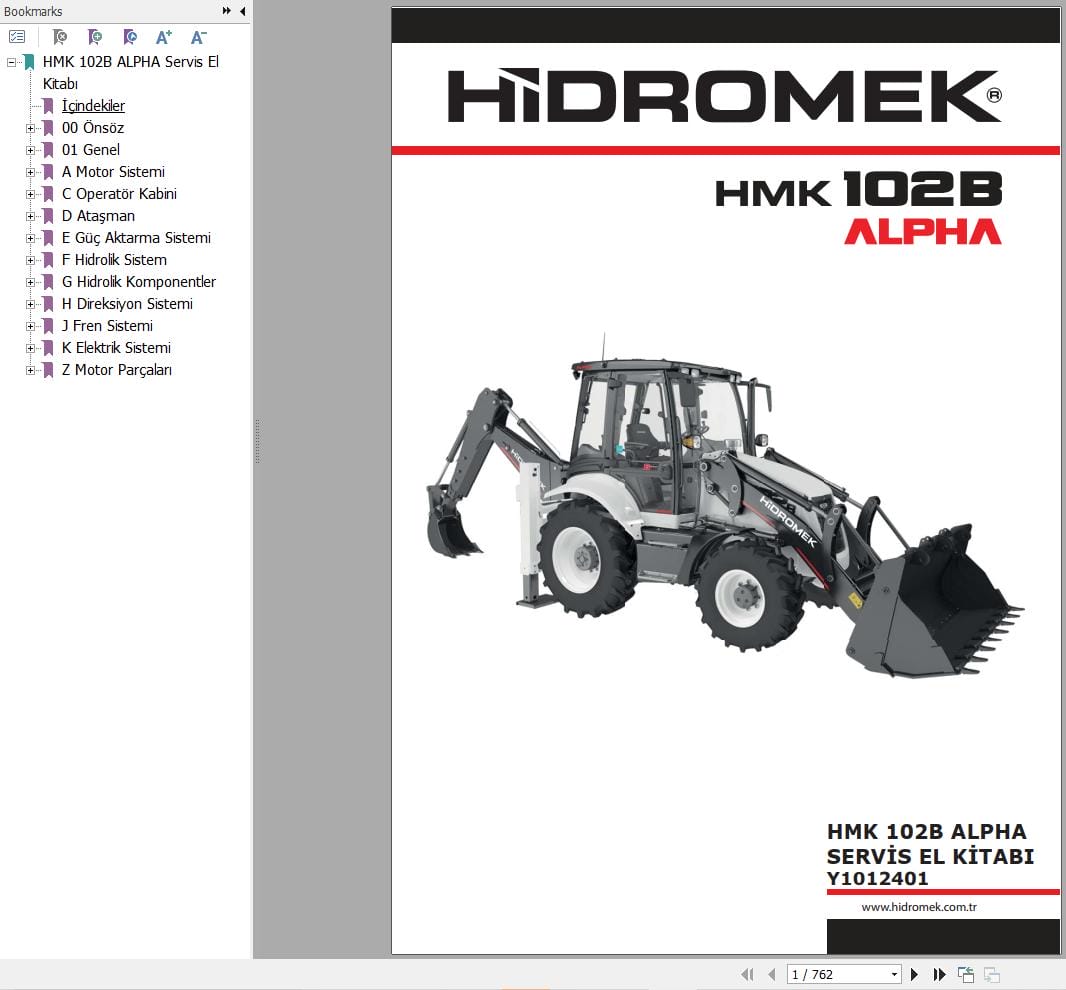Open the 00 Önsöz bookmark
The width and height of the screenshot is (1066, 990).
(x=95, y=128)
